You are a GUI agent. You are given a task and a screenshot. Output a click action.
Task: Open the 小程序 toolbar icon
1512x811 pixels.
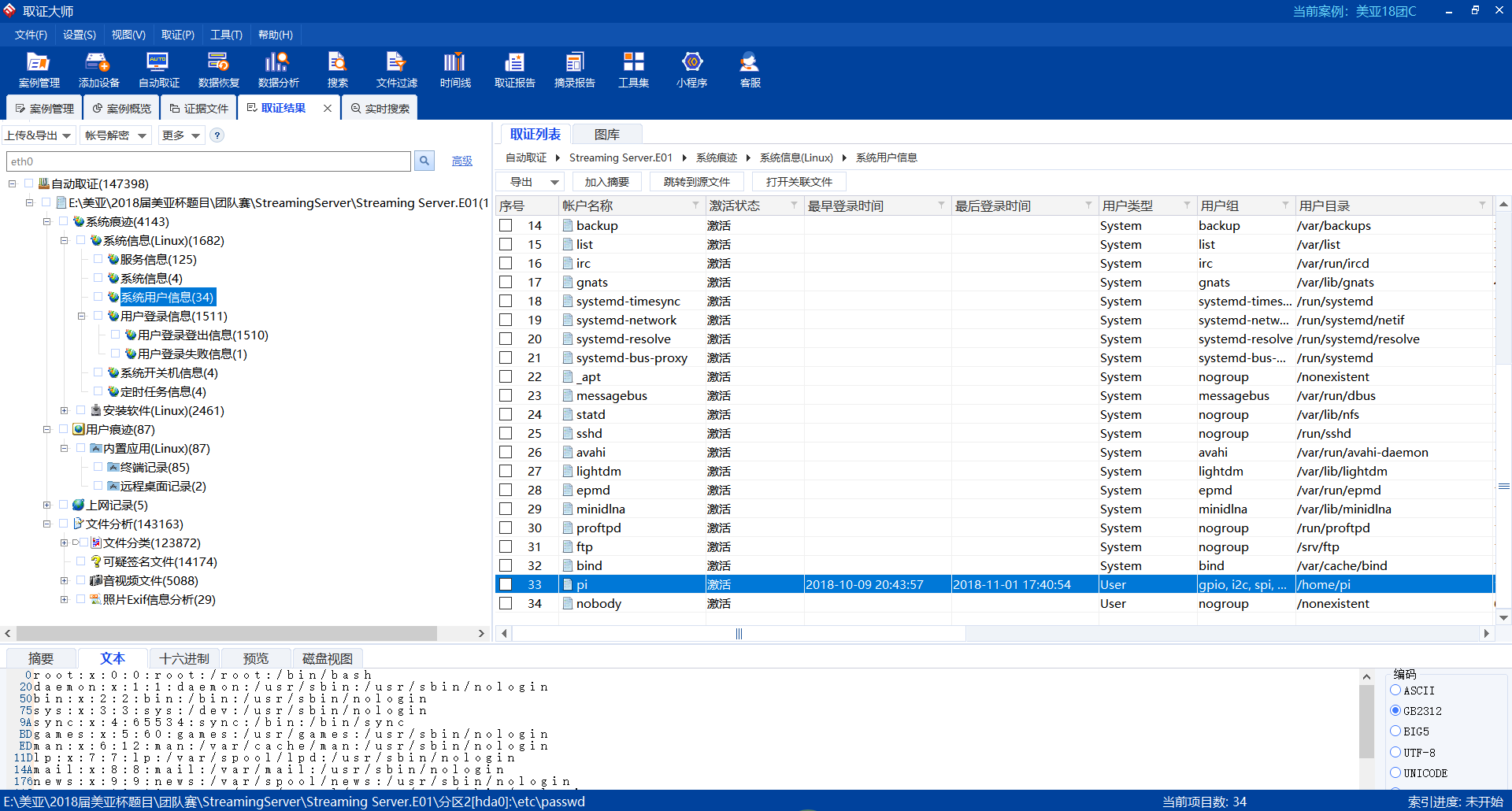click(691, 69)
